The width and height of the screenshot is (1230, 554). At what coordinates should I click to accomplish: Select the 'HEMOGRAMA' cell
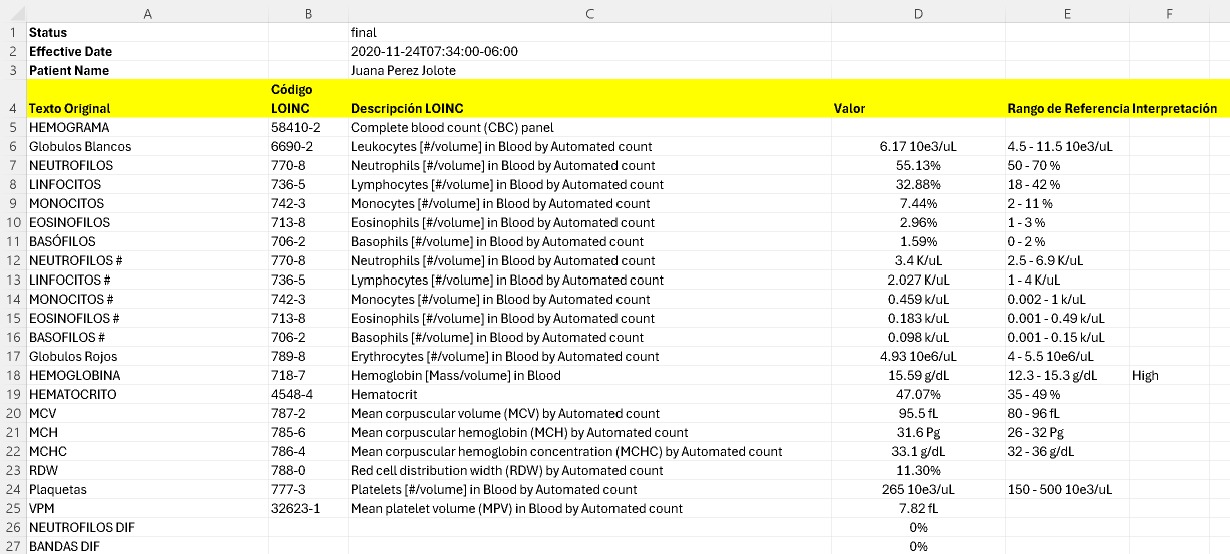147,128
